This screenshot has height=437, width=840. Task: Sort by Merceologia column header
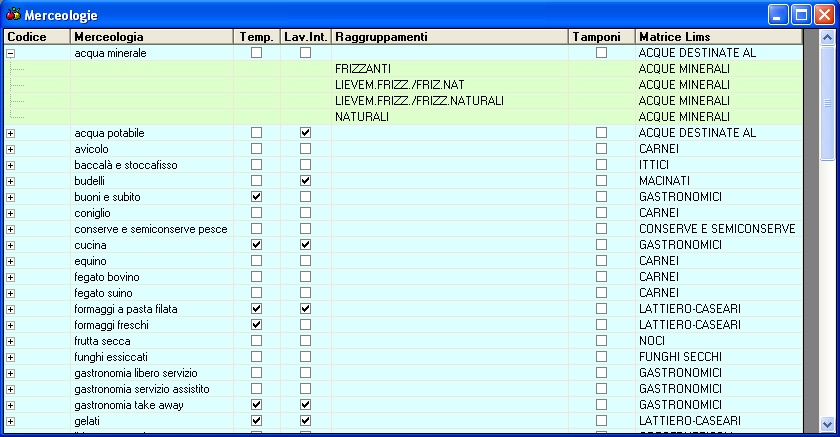(x=152, y=37)
